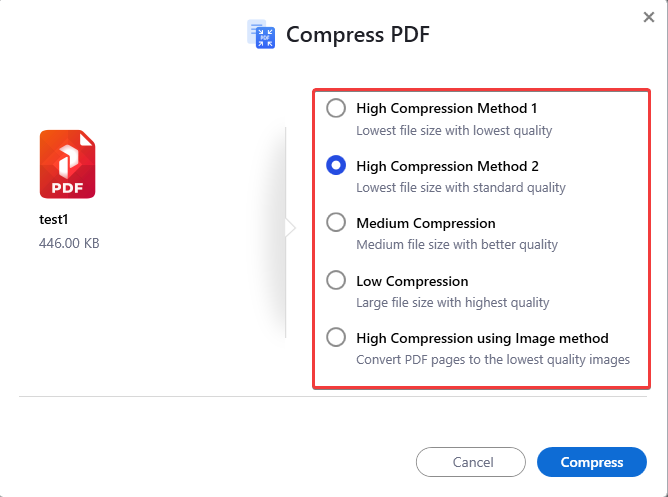Screen dimensions: 668x497
Task: Start compression with the Compress button
Action: point(592,462)
